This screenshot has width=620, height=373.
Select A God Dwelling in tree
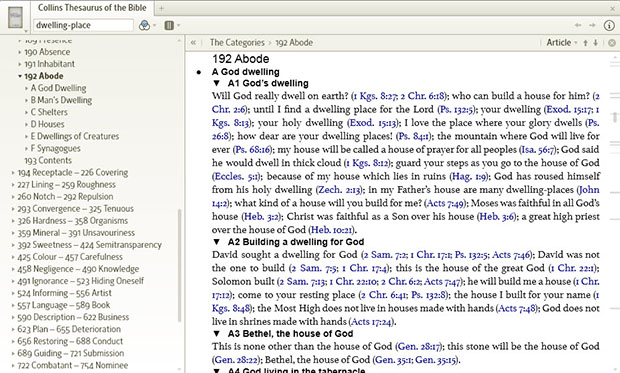coord(59,88)
